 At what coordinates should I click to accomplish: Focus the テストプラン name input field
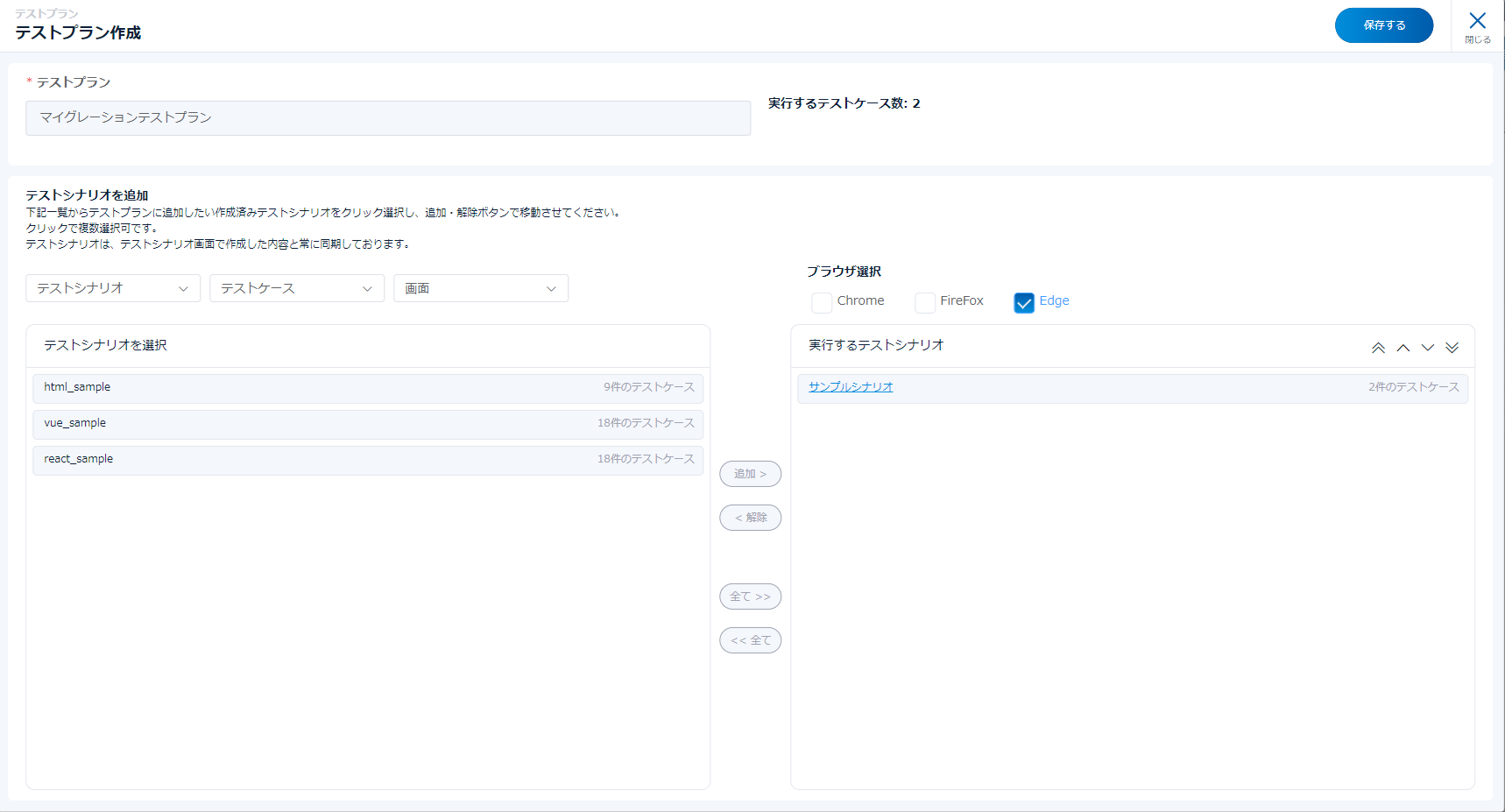[x=388, y=118]
